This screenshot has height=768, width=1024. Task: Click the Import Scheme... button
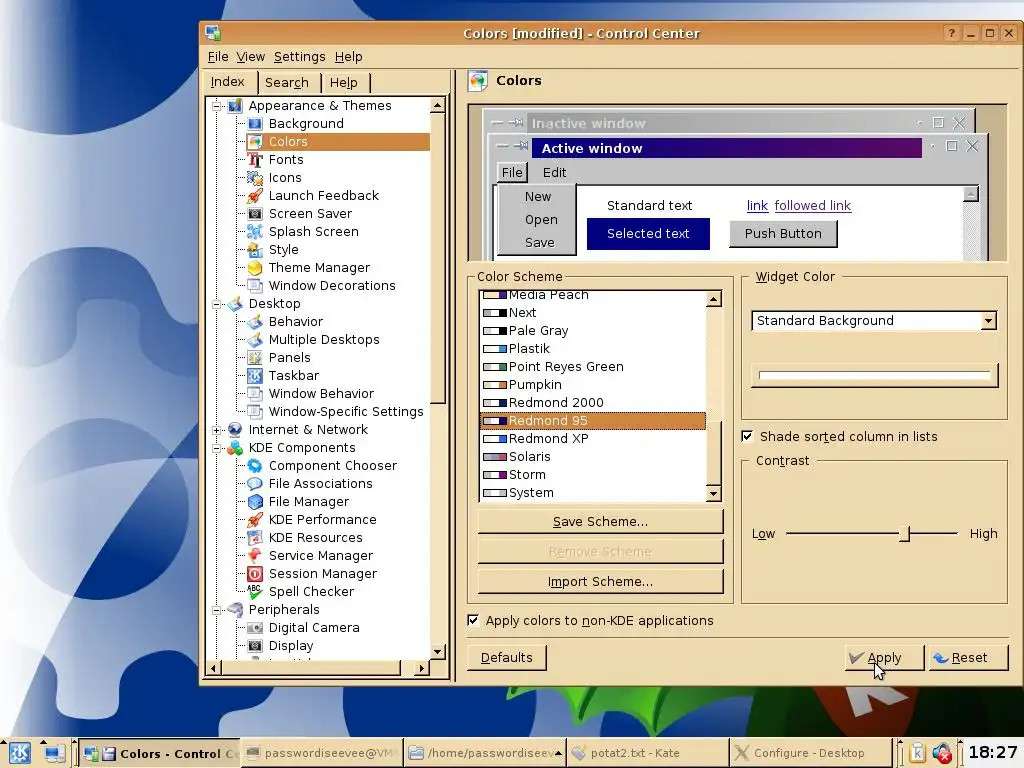coord(600,581)
